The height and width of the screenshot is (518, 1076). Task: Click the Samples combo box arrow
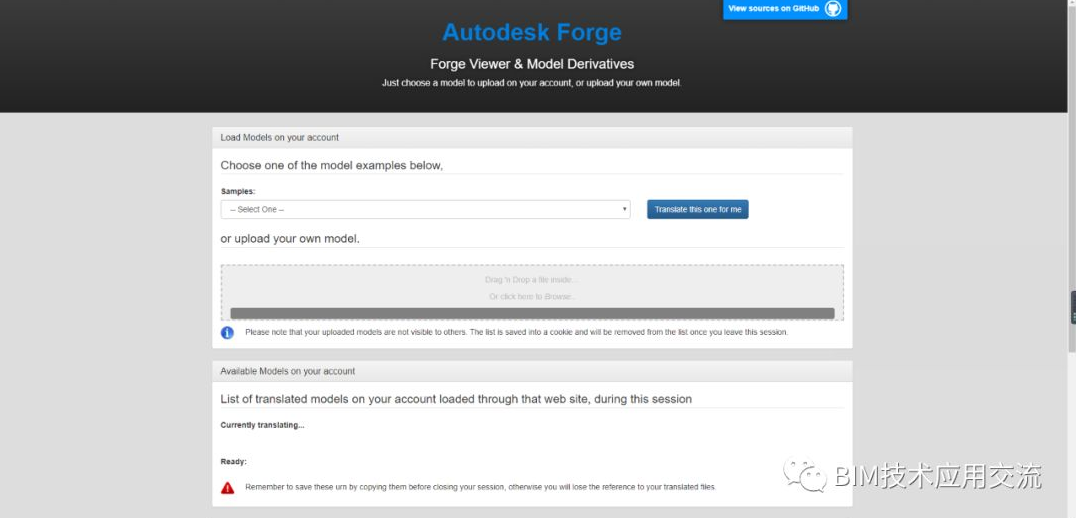click(x=625, y=210)
